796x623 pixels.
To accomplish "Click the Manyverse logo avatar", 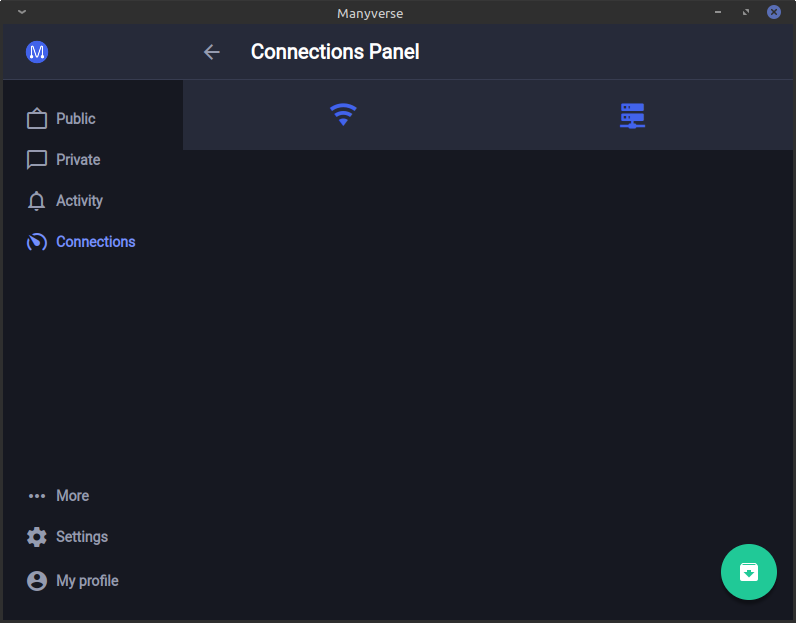I will pyautogui.click(x=37, y=52).
